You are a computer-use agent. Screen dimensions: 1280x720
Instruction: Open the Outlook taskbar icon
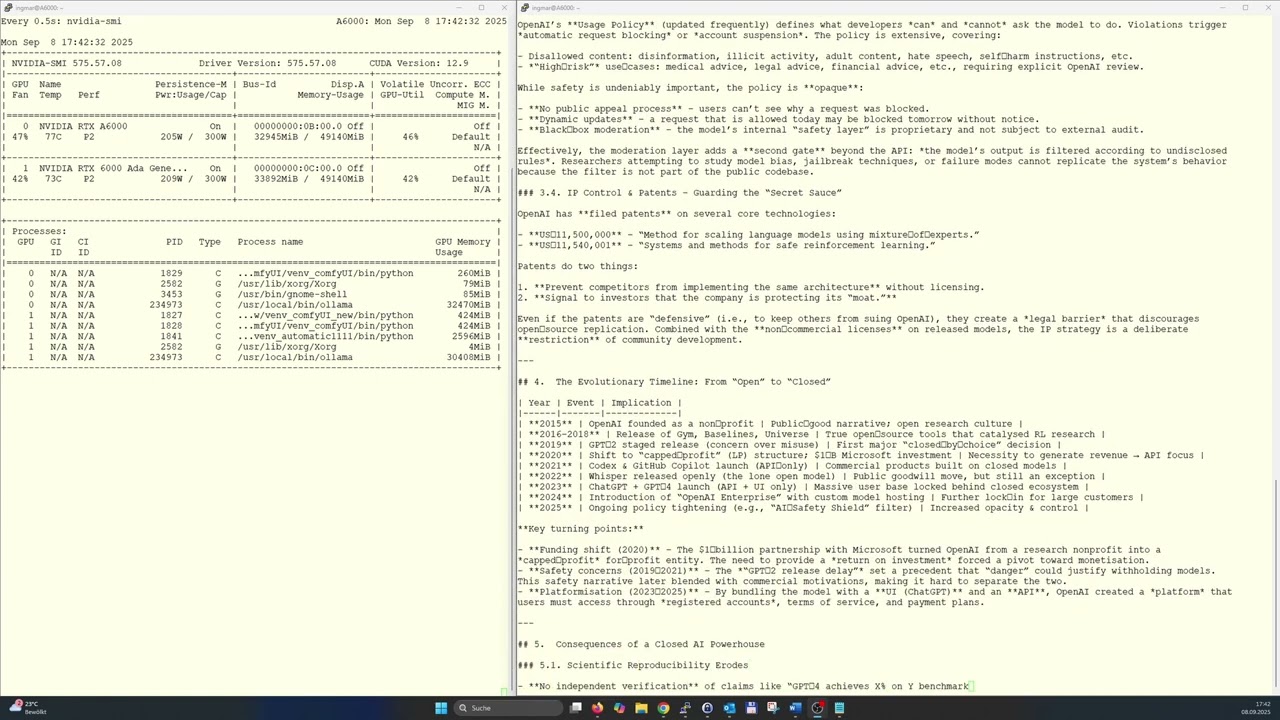(729, 708)
